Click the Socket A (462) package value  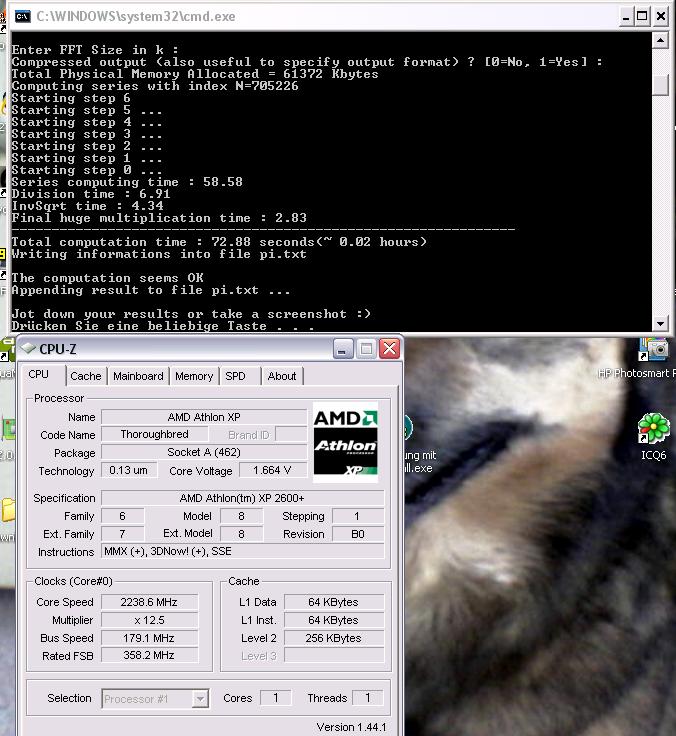(204, 452)
